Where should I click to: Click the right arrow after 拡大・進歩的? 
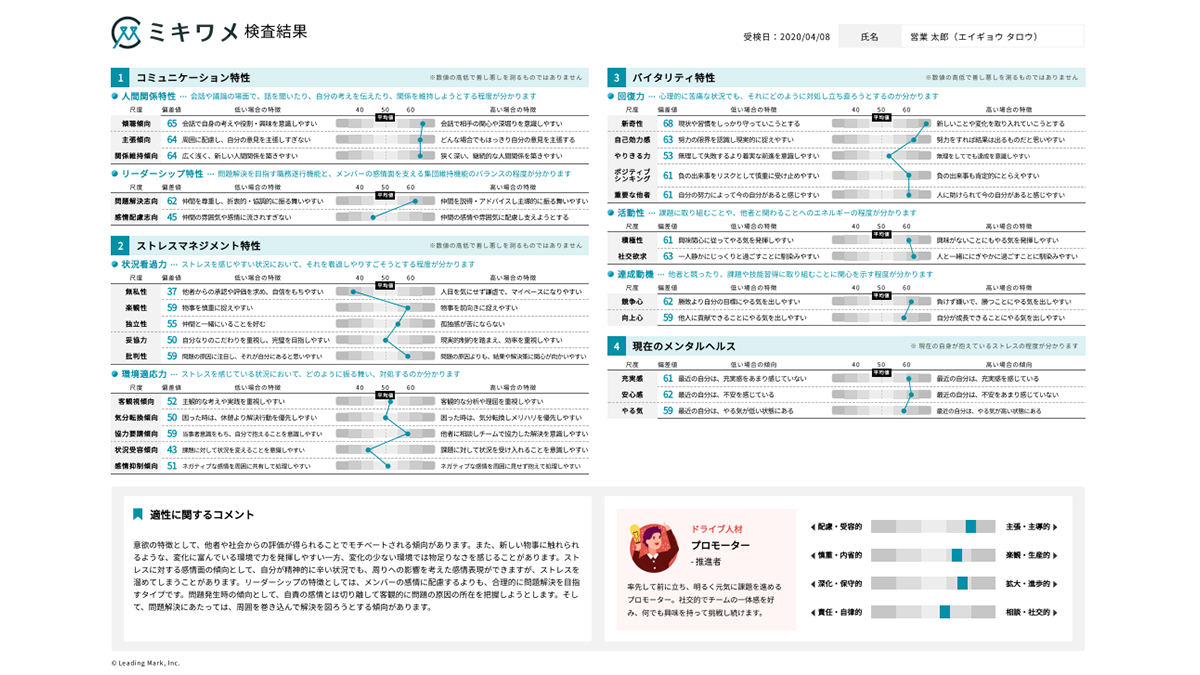point(1056,583)
